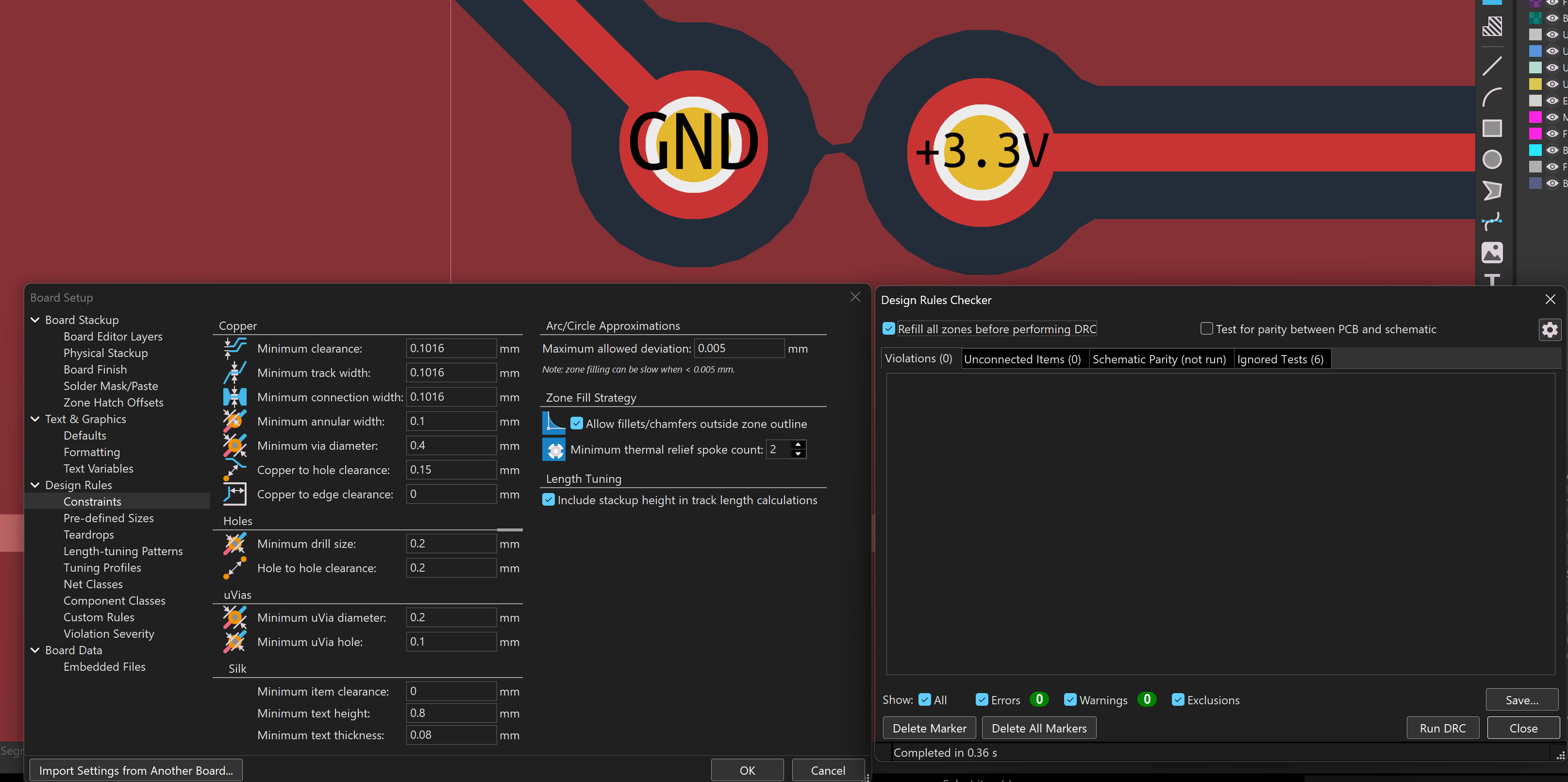
Task: Select the rule area hatched zone tool
Action: (x=1492, y=26)
